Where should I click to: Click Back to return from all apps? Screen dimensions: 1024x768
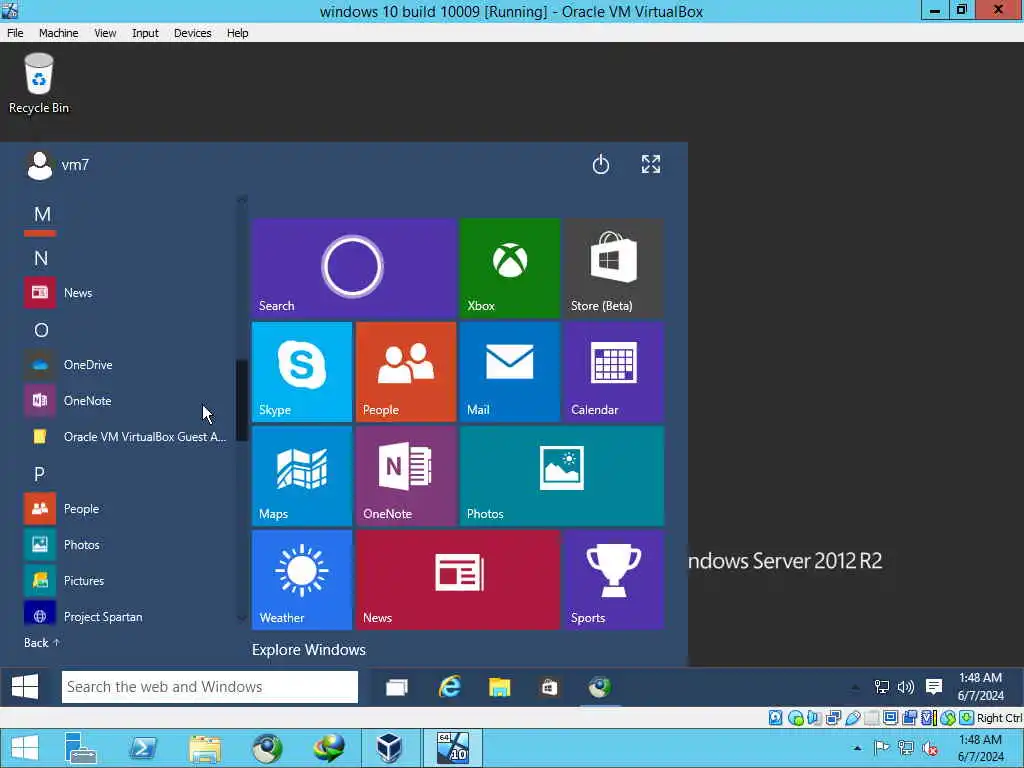(x=42, y=643)
